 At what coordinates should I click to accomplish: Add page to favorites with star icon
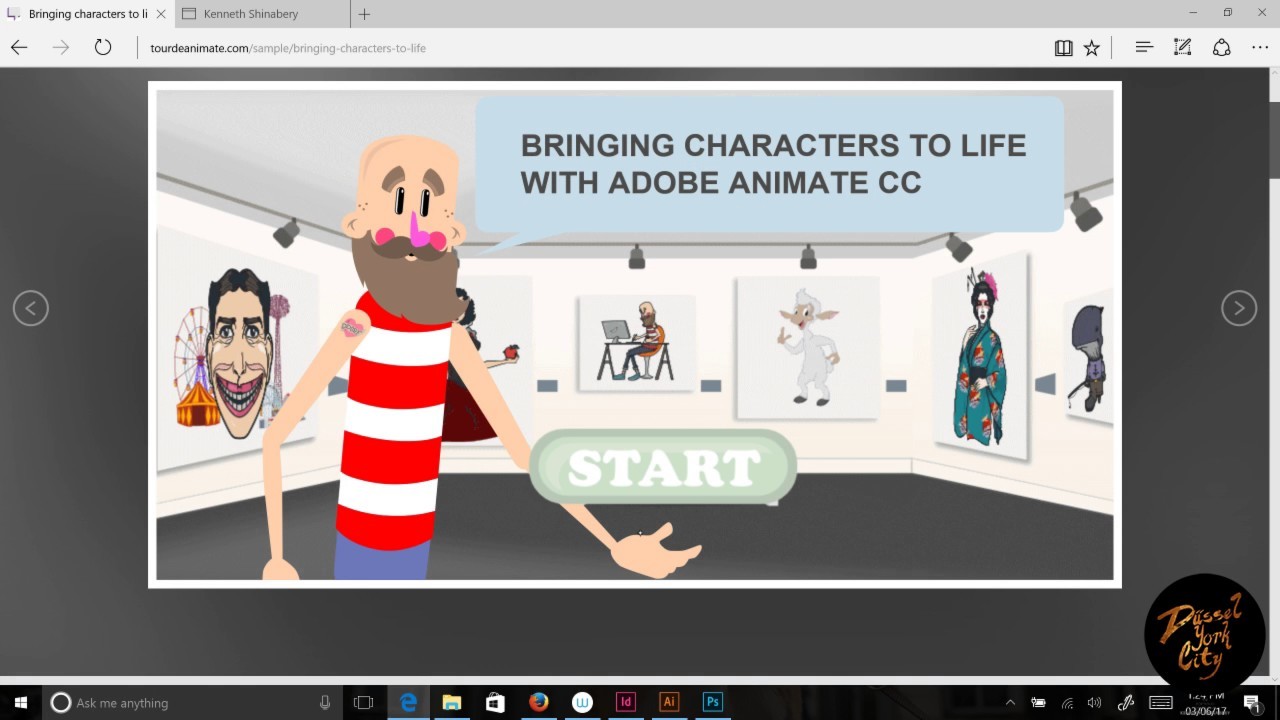(1092, 47)
